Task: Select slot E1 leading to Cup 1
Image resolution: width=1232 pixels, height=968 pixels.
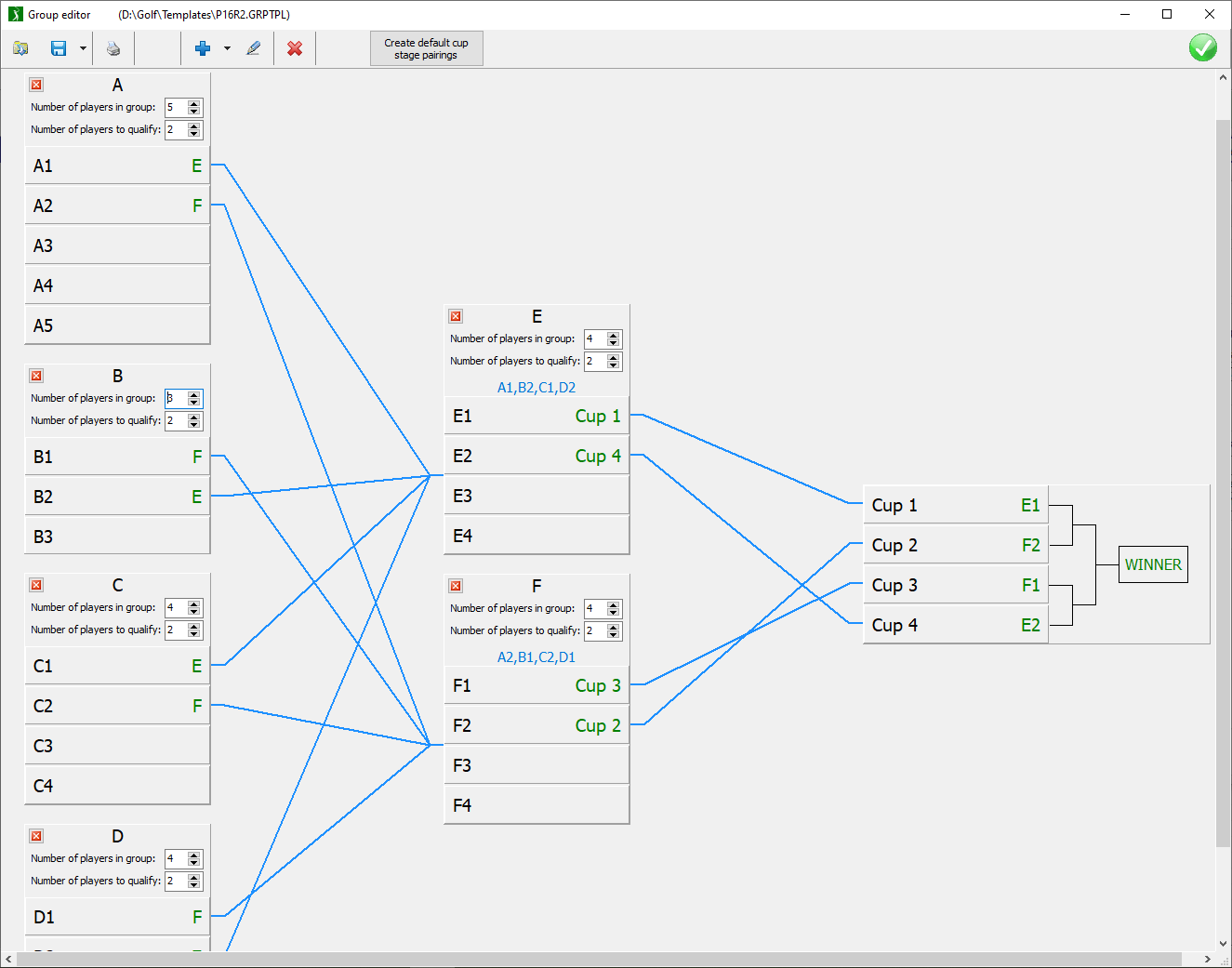Action: point(537,416)
